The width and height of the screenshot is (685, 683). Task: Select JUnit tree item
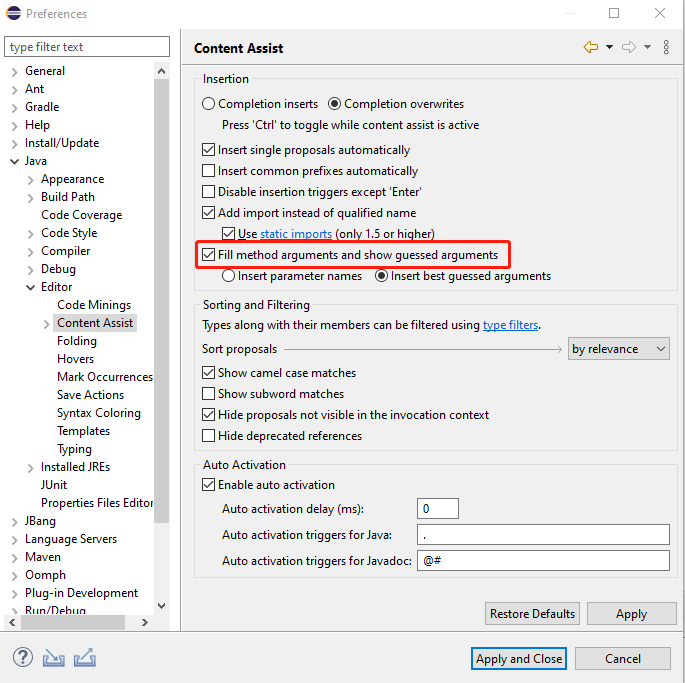[x=54, y=485]
